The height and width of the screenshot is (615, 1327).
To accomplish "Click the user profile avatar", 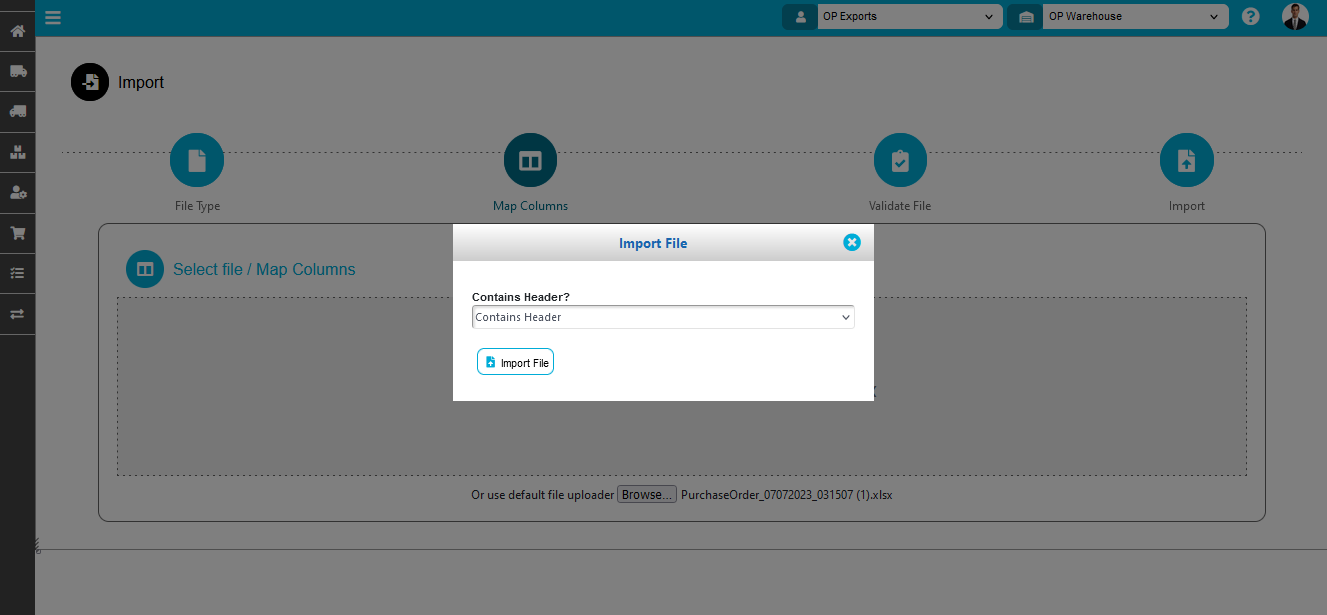I will pos(1295,17).
